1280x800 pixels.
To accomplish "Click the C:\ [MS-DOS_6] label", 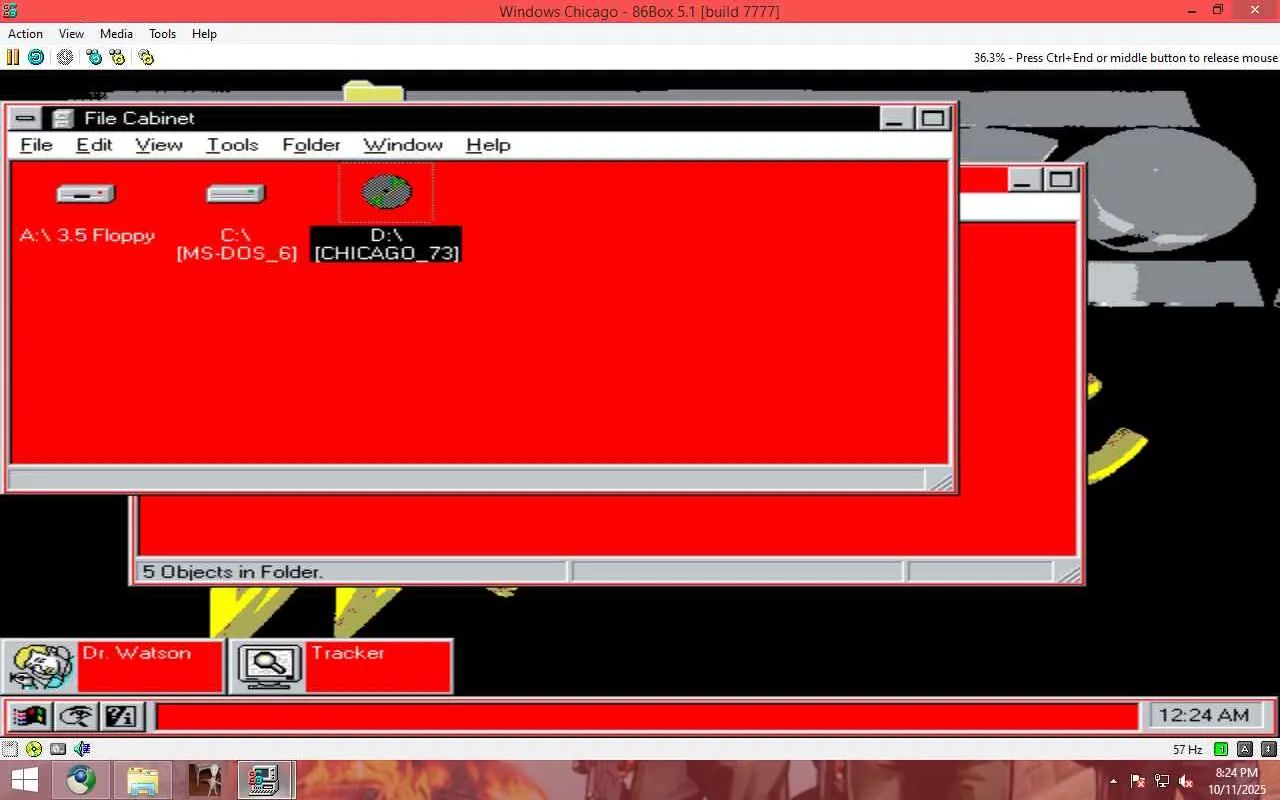I will [x=236, y=245].
